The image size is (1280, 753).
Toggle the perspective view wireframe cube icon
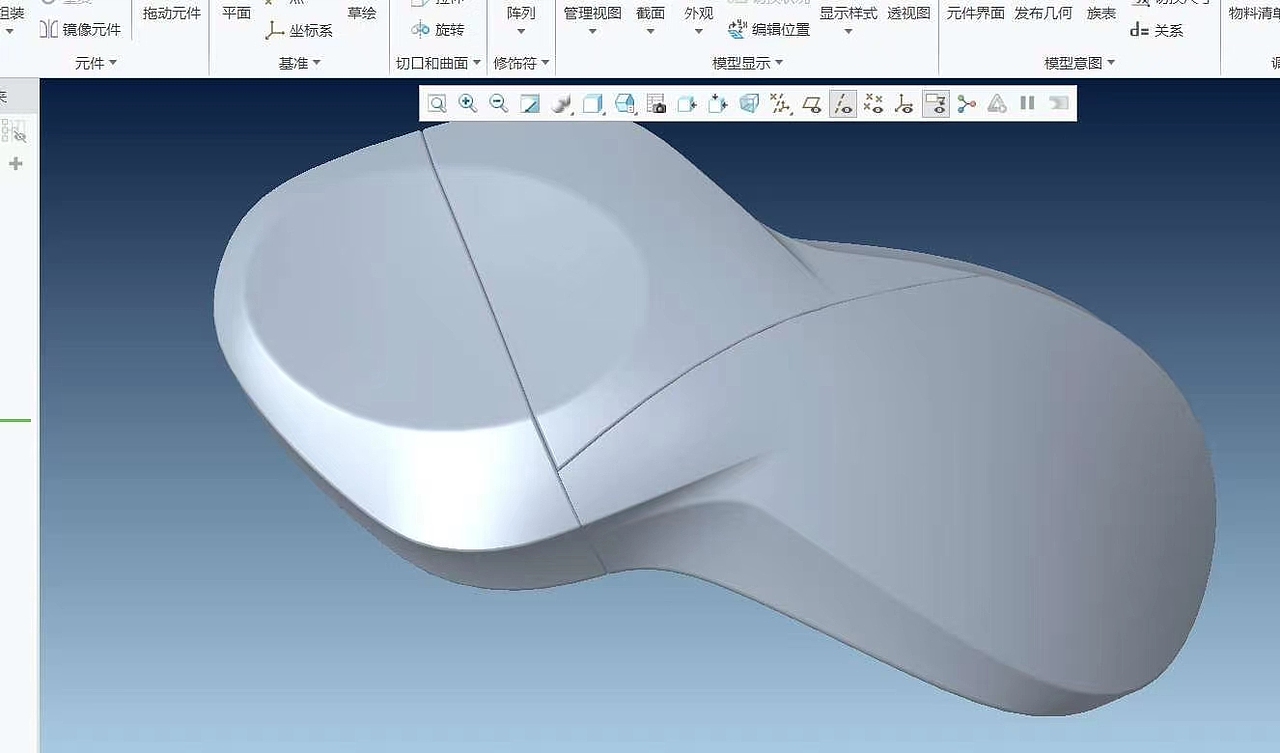[x=749, y=104]
